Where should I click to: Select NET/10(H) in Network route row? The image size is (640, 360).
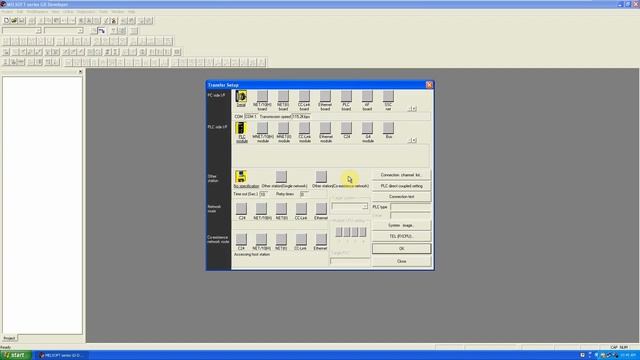261,209
